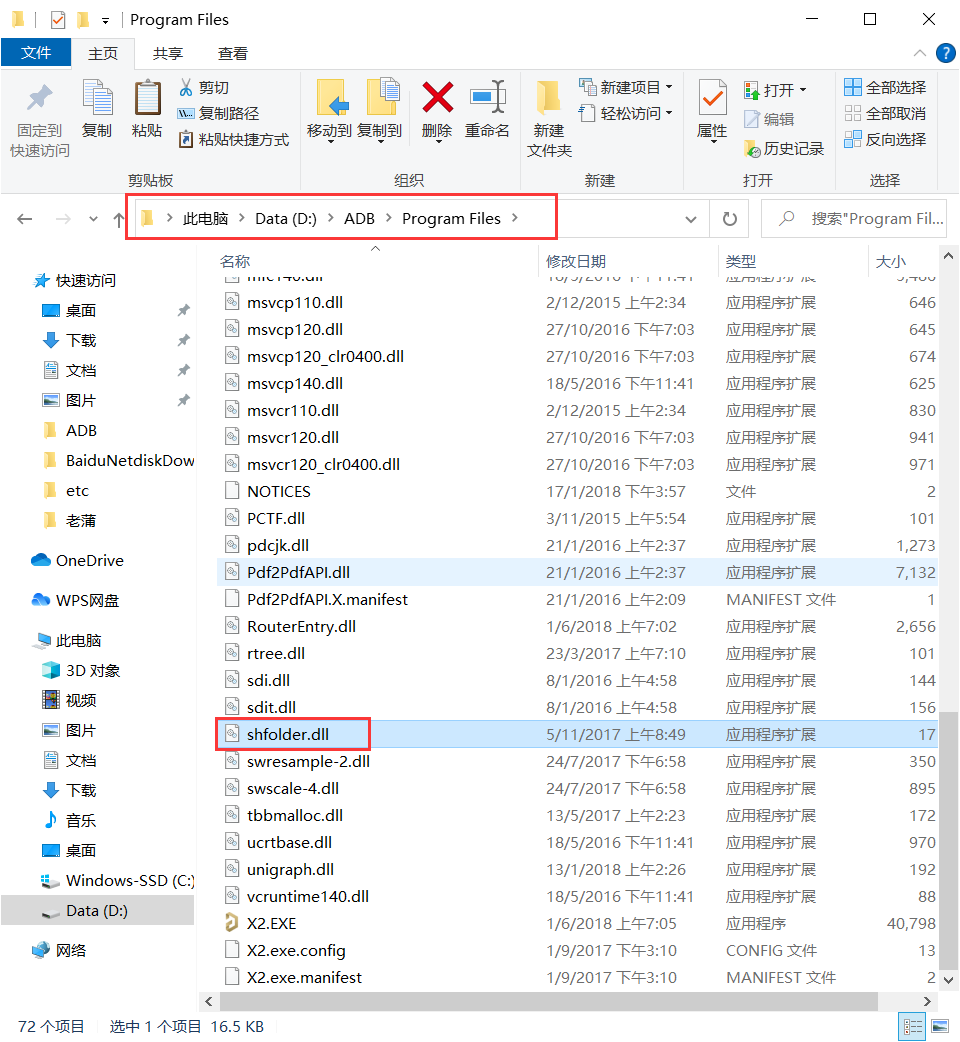
Task: Invert selection using 反向选择
Action: pyautogui.click(x=885, y=138)
